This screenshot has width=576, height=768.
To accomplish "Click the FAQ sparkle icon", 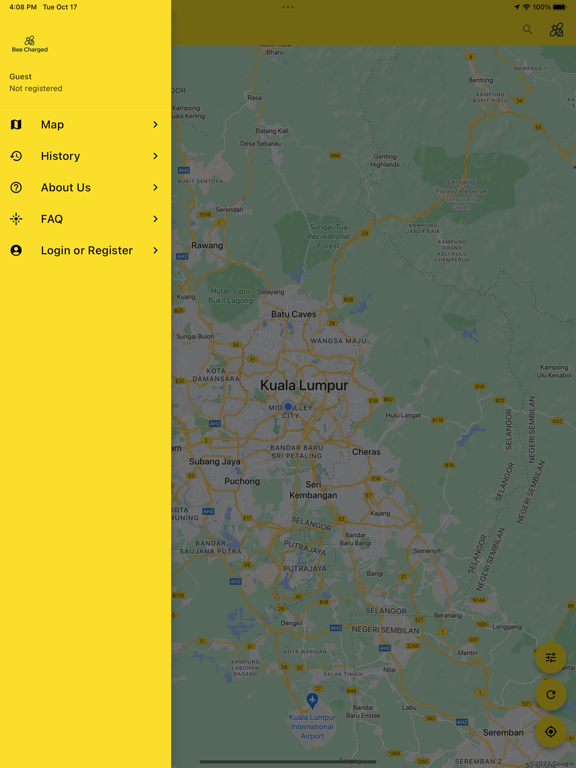I will pyautogui.click(x=16, y=218).
